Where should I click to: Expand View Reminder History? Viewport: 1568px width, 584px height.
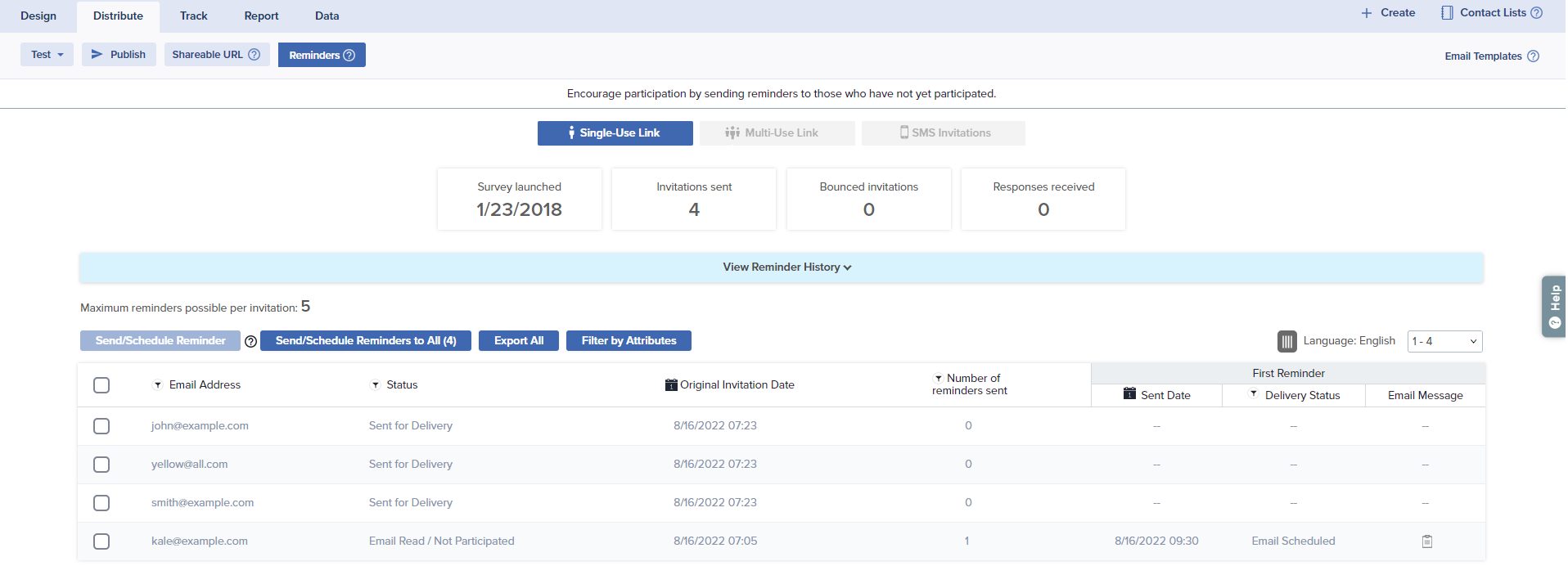[x=786, y=267]
